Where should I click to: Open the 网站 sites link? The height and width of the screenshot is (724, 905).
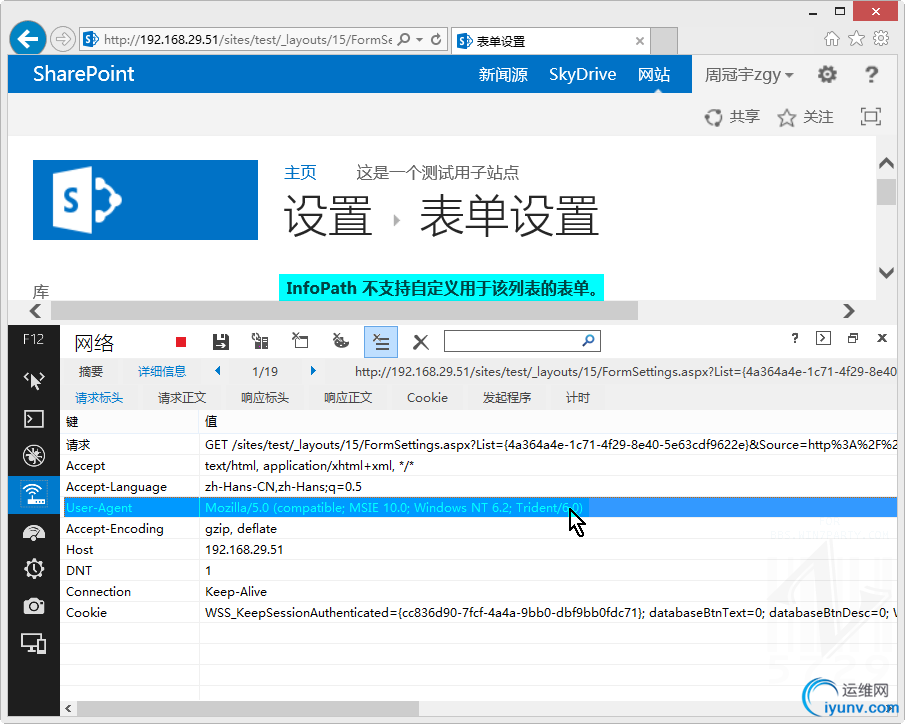pyautogui.click(x=653, y=74)
